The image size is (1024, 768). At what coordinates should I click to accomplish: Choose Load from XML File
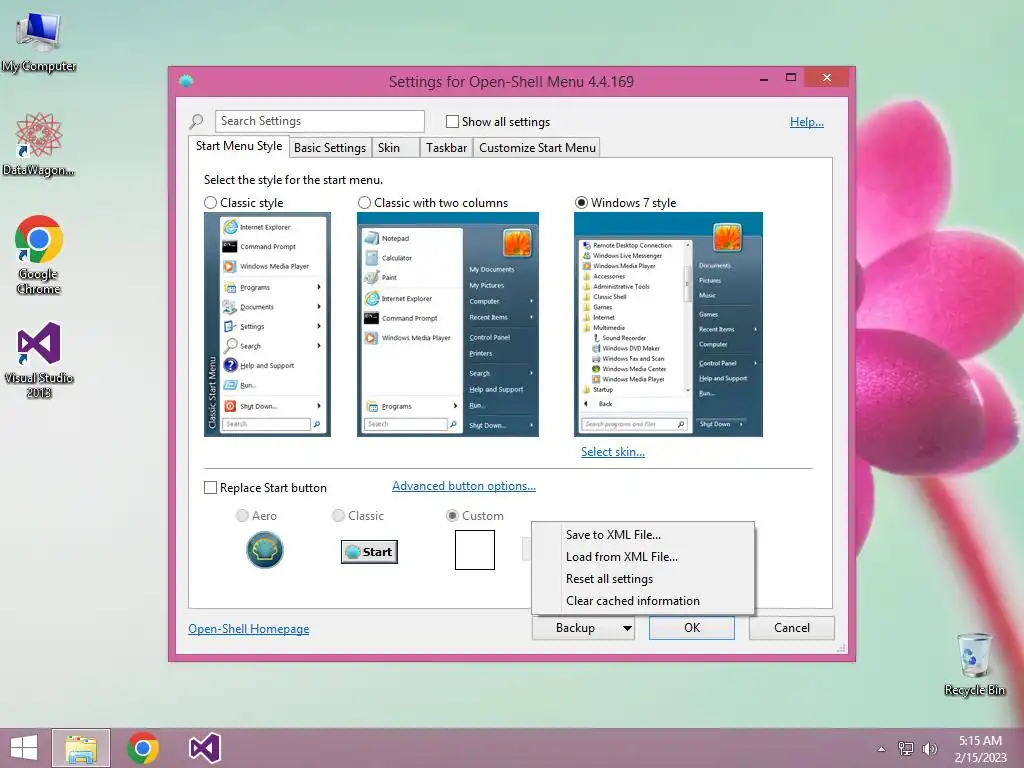coord(643,557)
